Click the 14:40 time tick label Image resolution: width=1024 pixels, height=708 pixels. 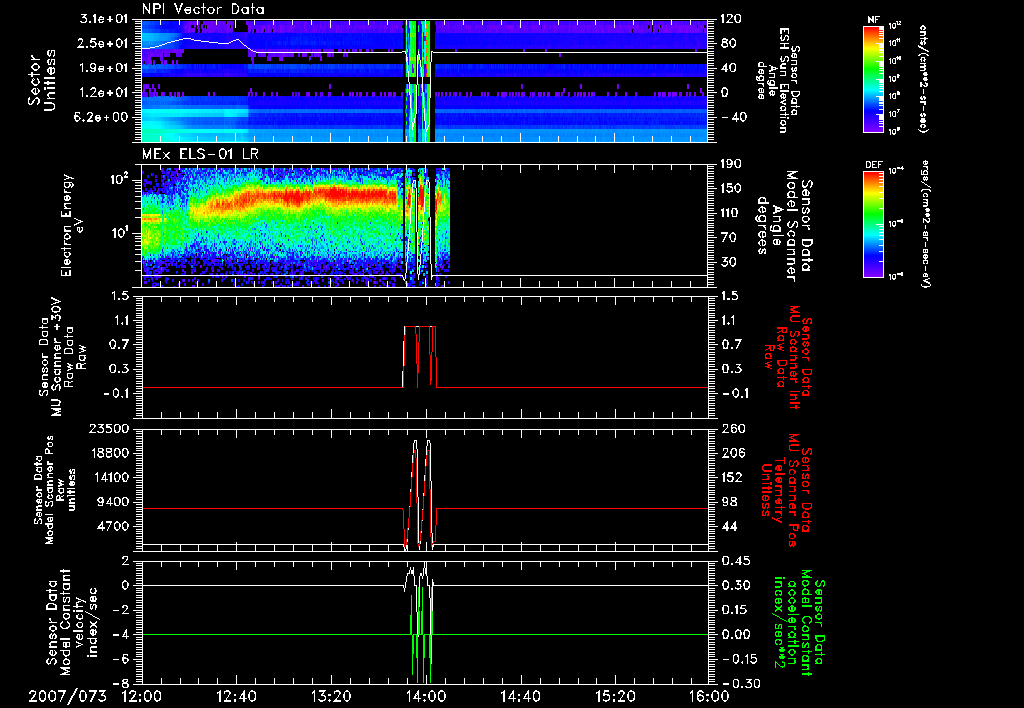tap(520, 696)
